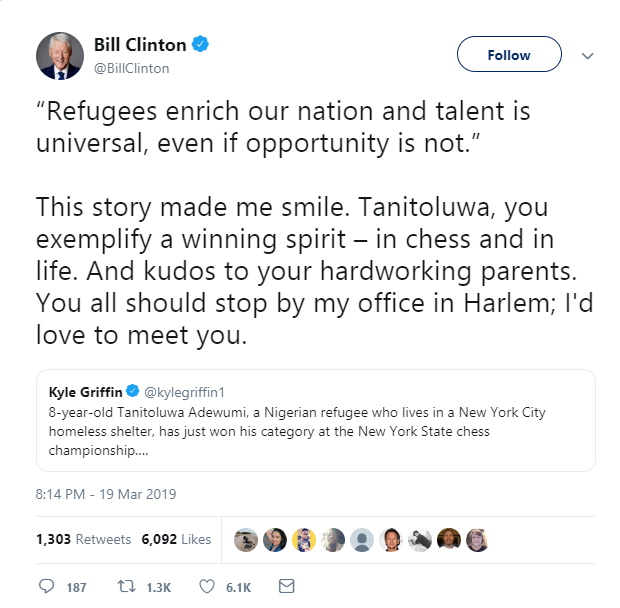View the 6,092 Likes list
Image resolution: width=620 pixels, height=608 pixels.
(x=177, y=539)
